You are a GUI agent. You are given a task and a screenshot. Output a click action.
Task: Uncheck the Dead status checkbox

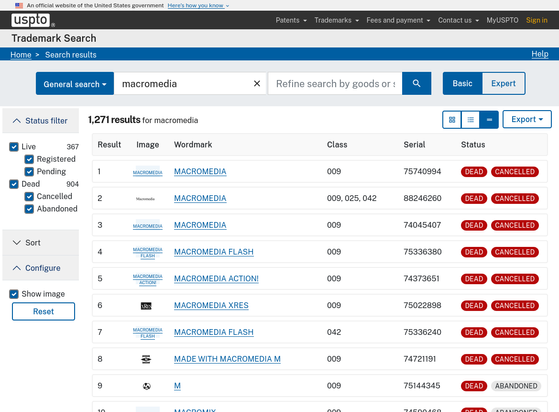click(x=14, y=184)
